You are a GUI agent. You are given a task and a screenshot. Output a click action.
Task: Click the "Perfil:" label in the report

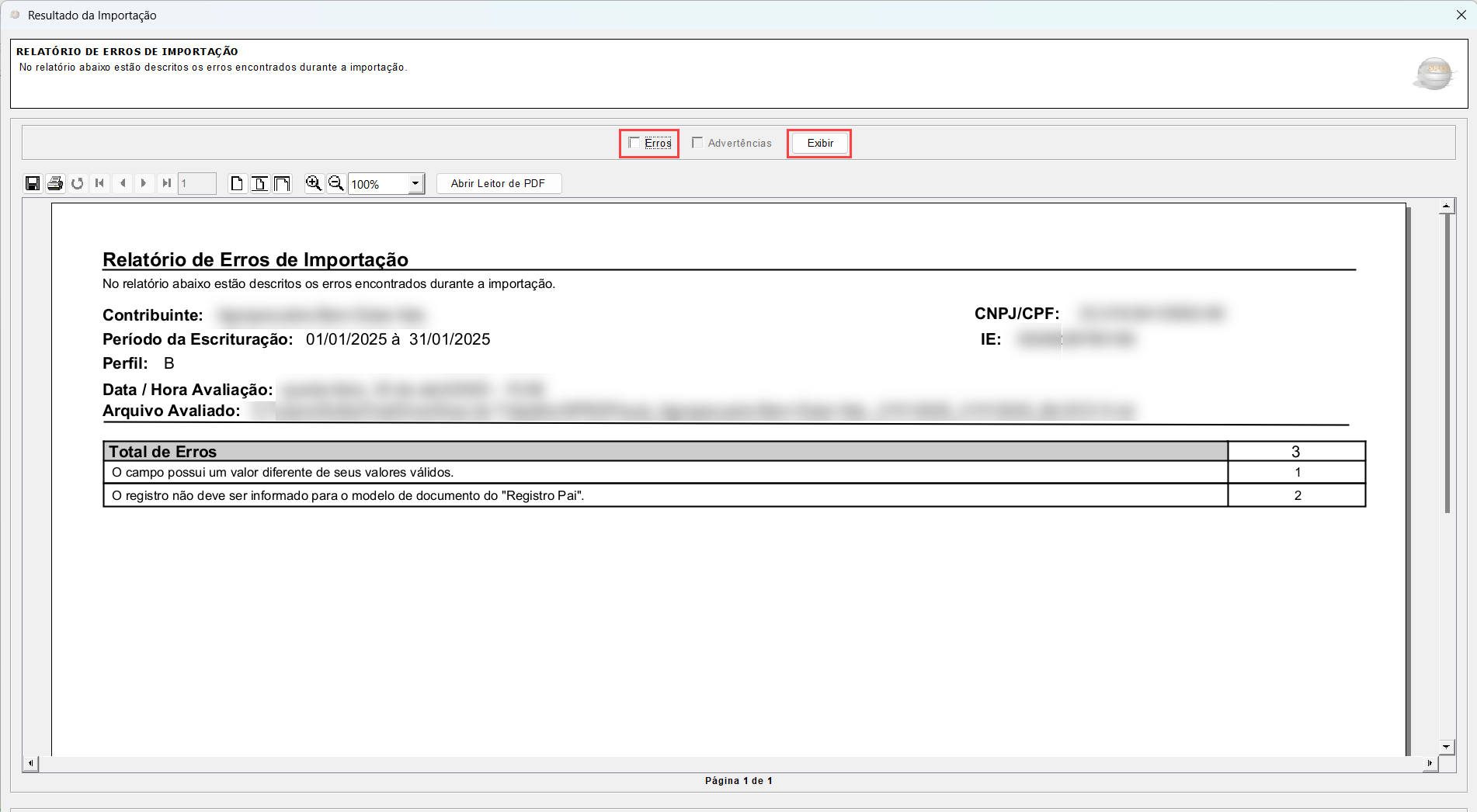pyautogui.click(x=125, y=363)
